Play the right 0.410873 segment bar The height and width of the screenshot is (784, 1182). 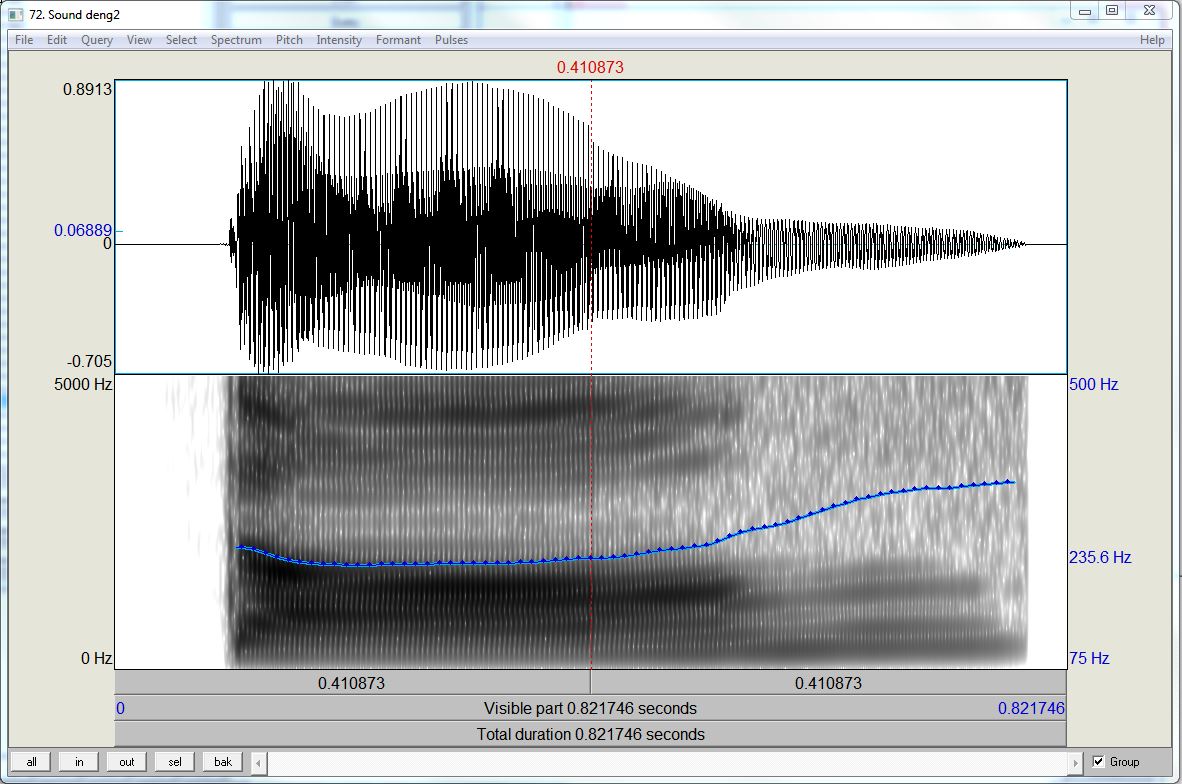[828, 683]
